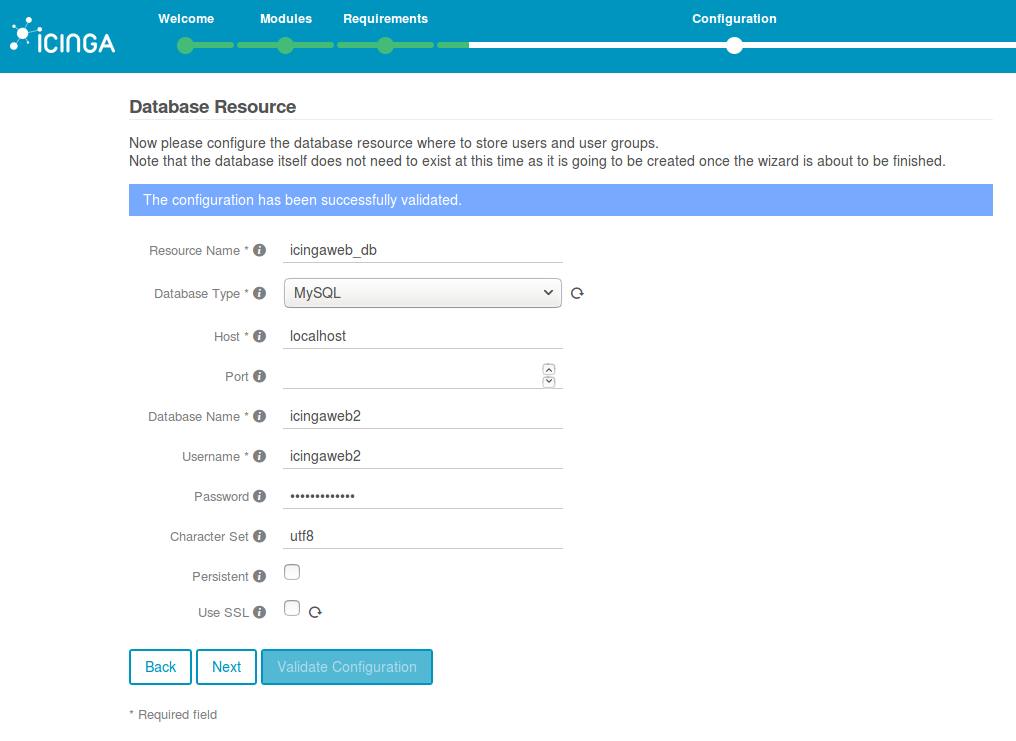Click the Database Type label
The height and width of the screenshot is (741, 1016).
(x=197, y=294)
